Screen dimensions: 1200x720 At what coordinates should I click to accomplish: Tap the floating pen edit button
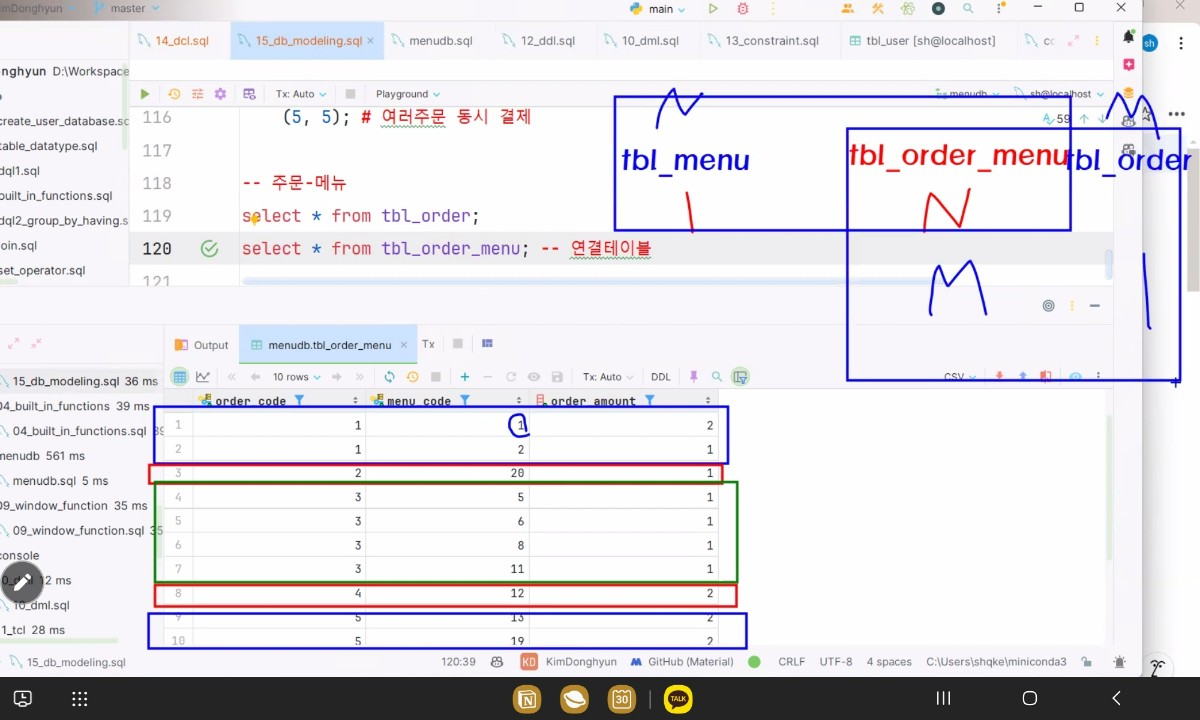22,583
